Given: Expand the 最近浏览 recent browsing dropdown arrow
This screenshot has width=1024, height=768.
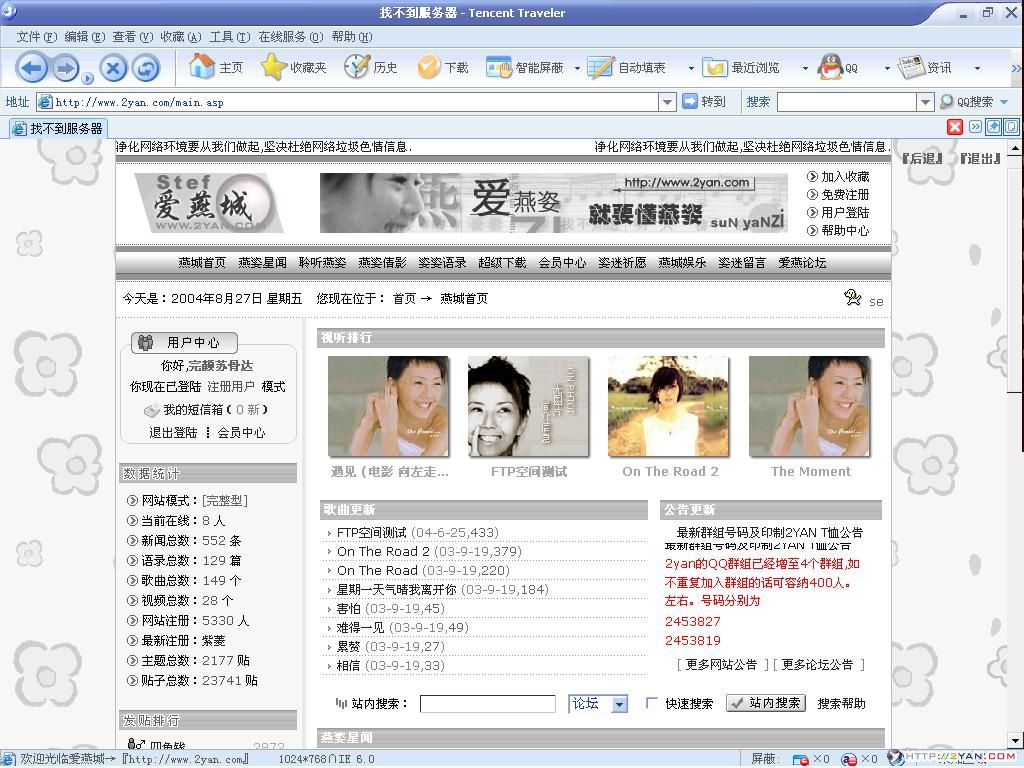Looking at the screenshot, I should pyautogui.click(x=805, y=67).
